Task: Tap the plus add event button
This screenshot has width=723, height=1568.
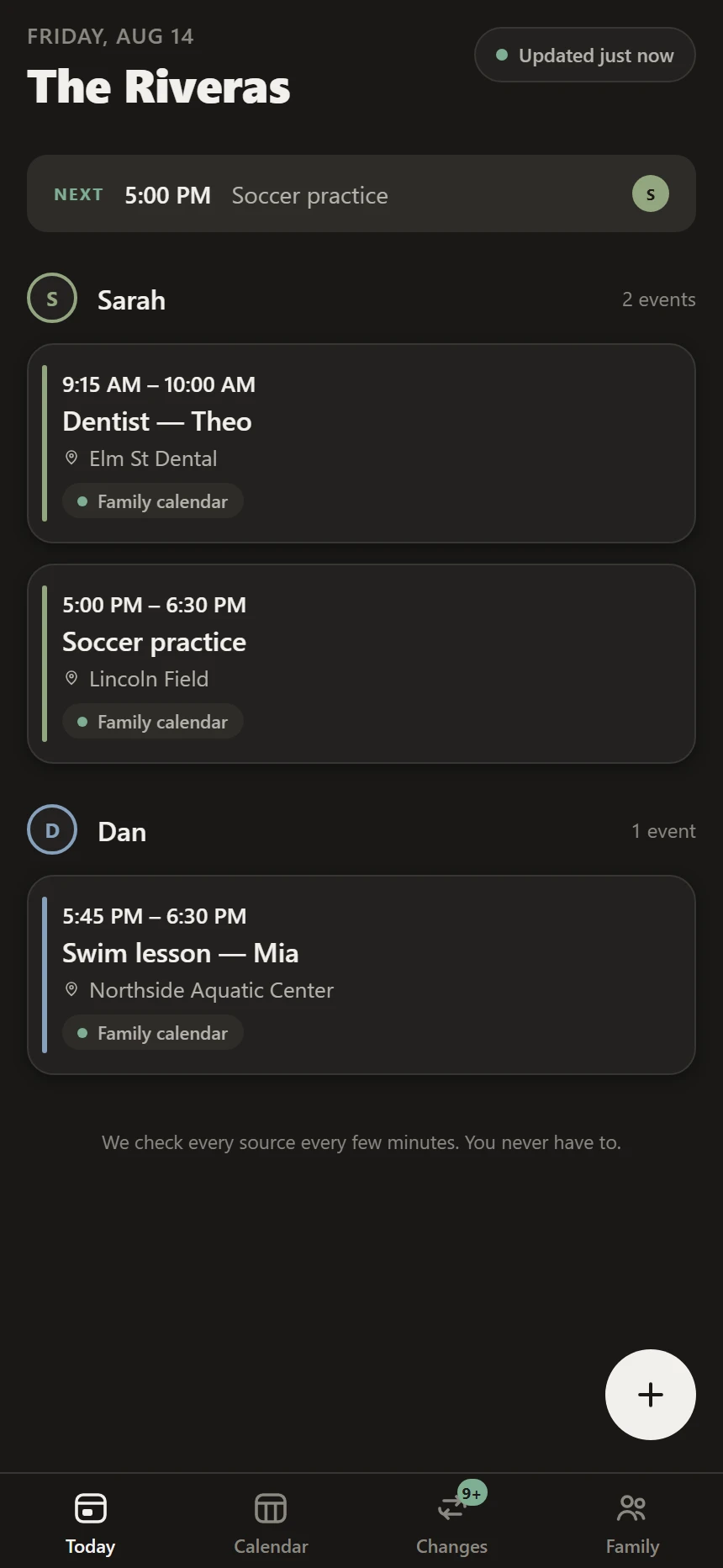Action: [650, 1394]
